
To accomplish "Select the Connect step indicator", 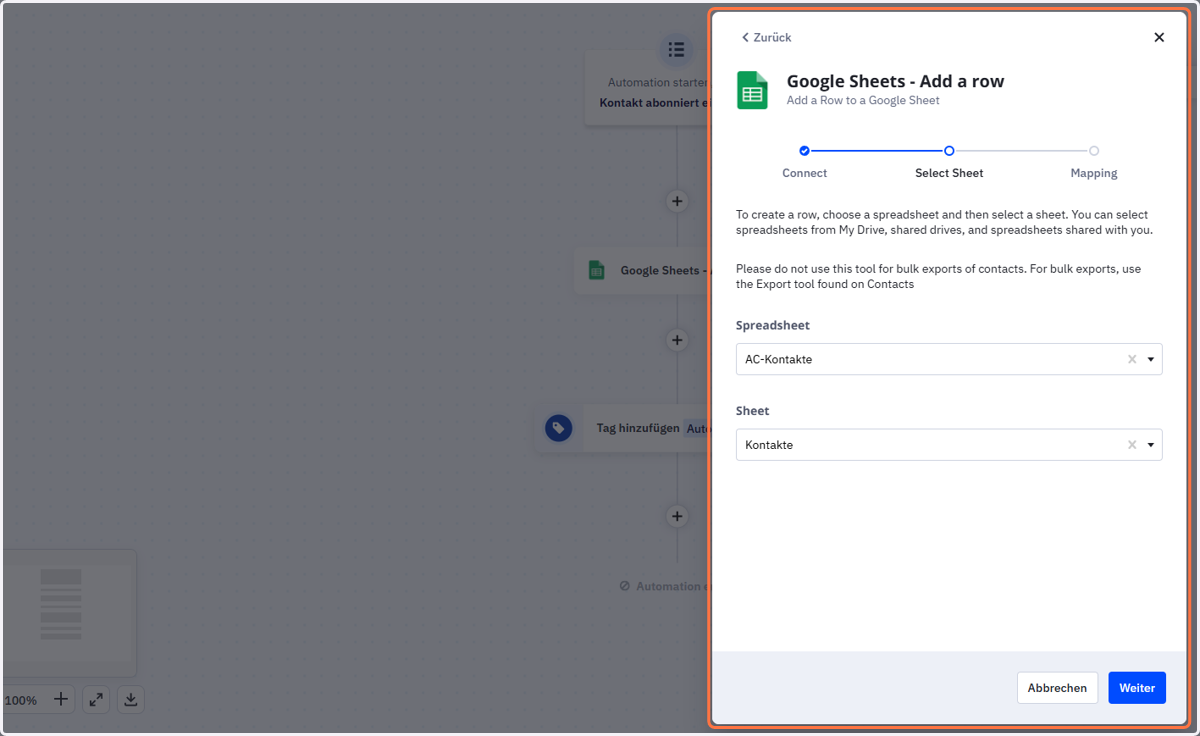I will (804, 151).
